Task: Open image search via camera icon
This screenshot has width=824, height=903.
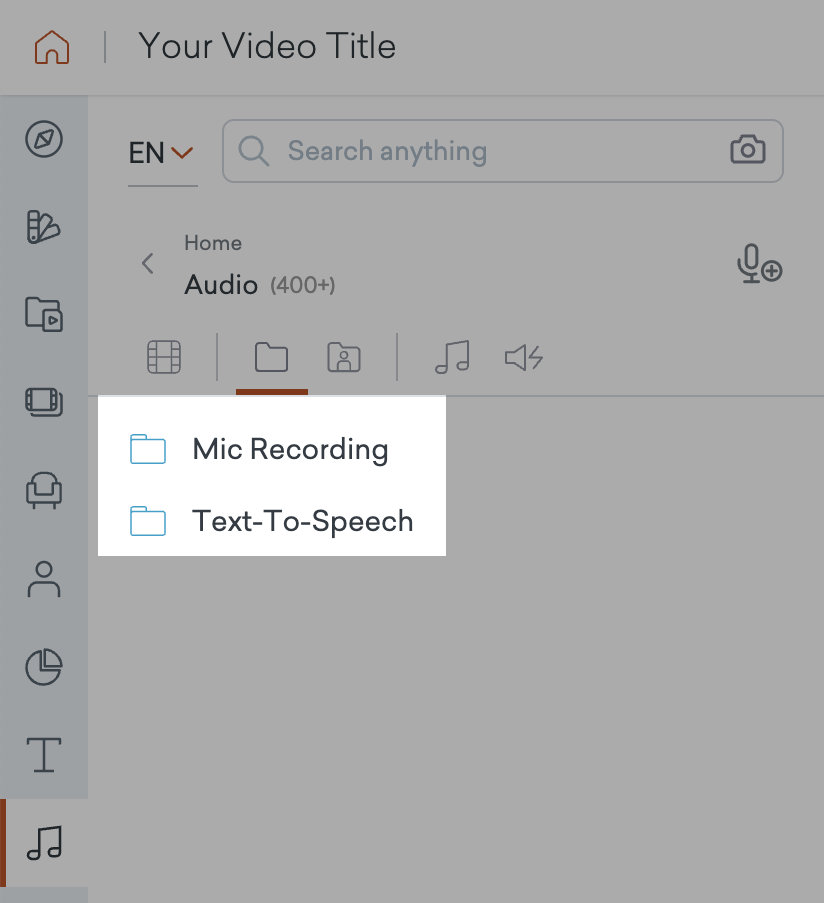Action: pyautogui.click(x=748, y=150)
